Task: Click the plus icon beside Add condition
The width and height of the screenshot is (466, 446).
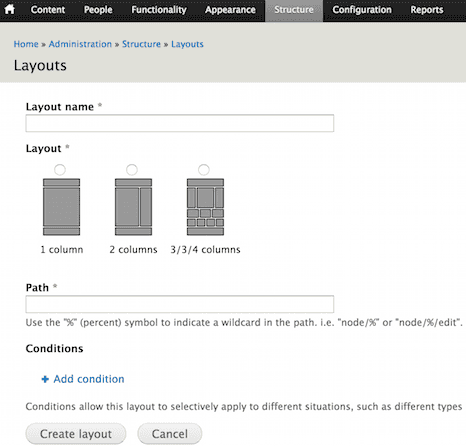Action: [45, 379]
